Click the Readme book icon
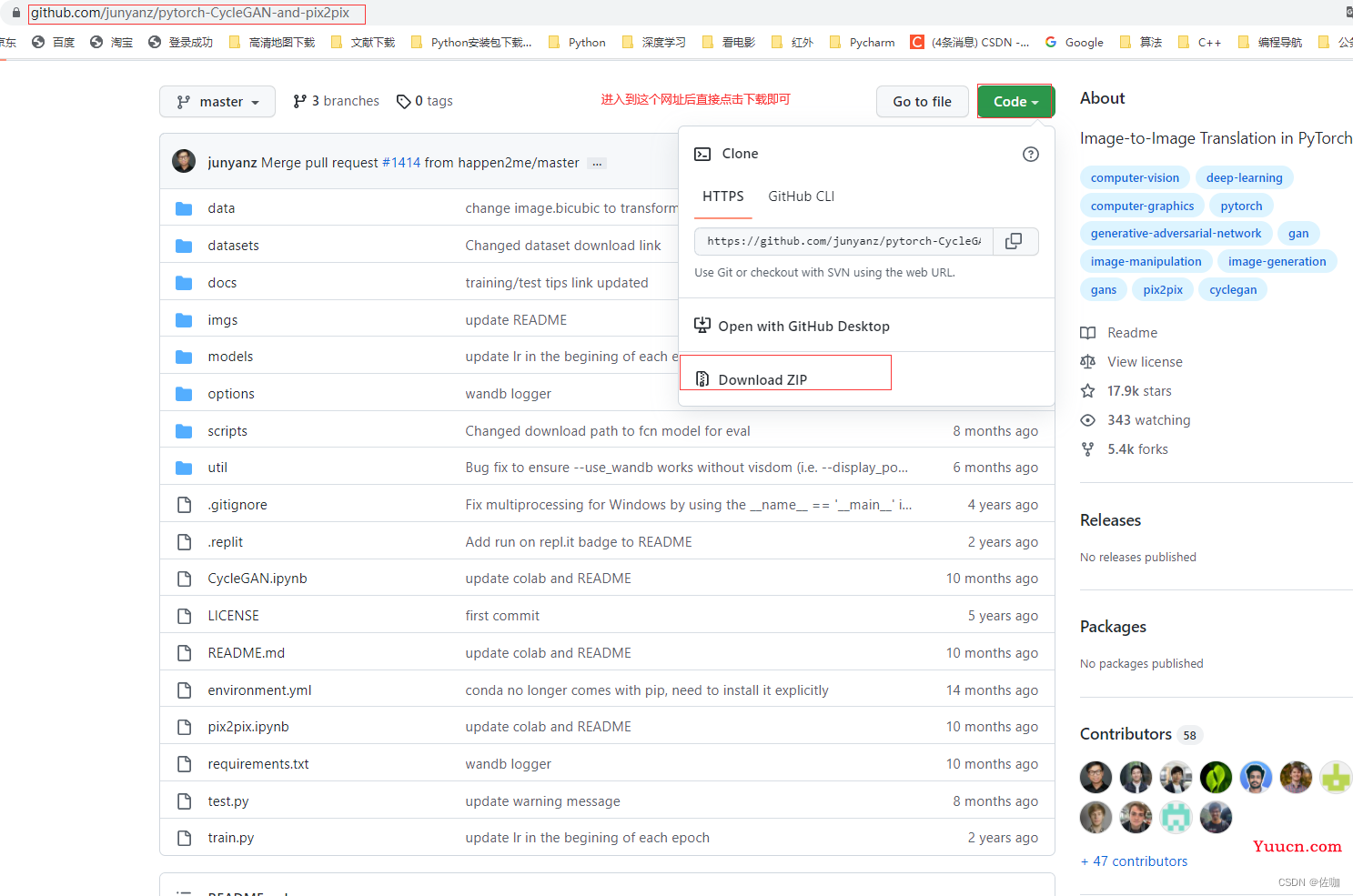Screen dimensions: 1353x896 [x=1087, y=333]
